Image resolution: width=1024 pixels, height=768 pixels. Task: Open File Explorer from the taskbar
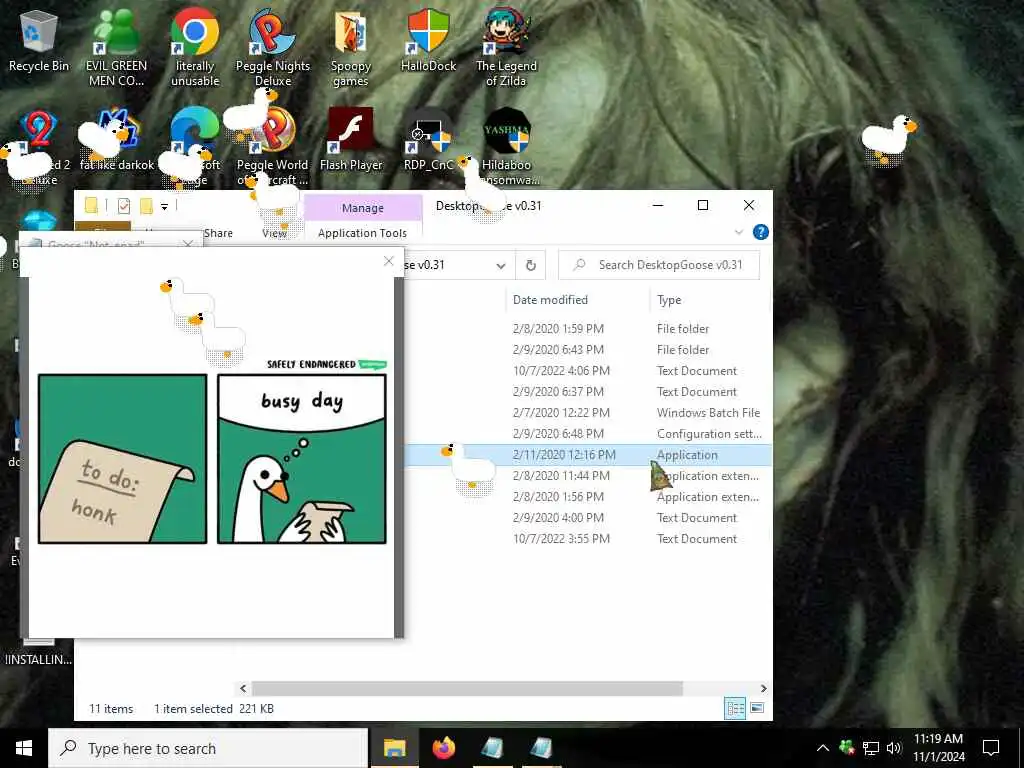click(394, 748)
